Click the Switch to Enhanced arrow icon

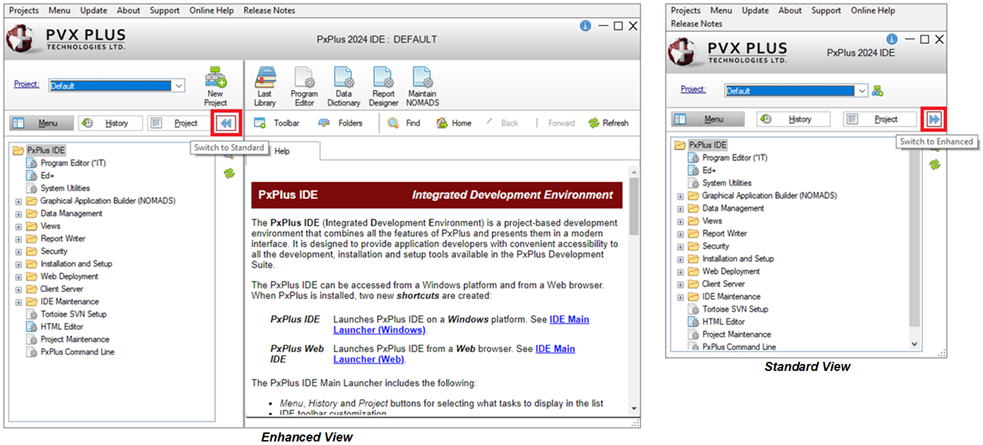pyautogui.click(x=934, y=119)
